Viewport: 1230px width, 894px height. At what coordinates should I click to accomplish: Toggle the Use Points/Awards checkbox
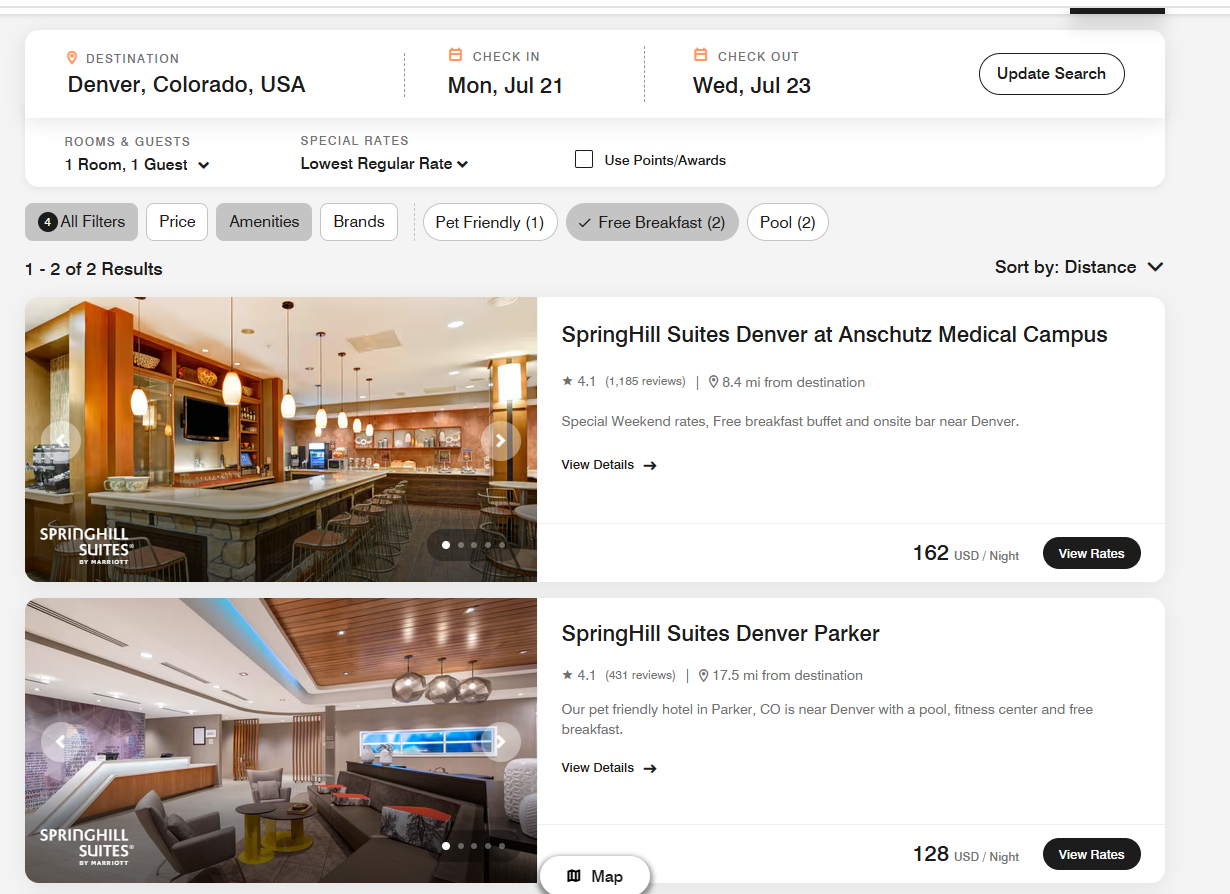coord(584,159)
